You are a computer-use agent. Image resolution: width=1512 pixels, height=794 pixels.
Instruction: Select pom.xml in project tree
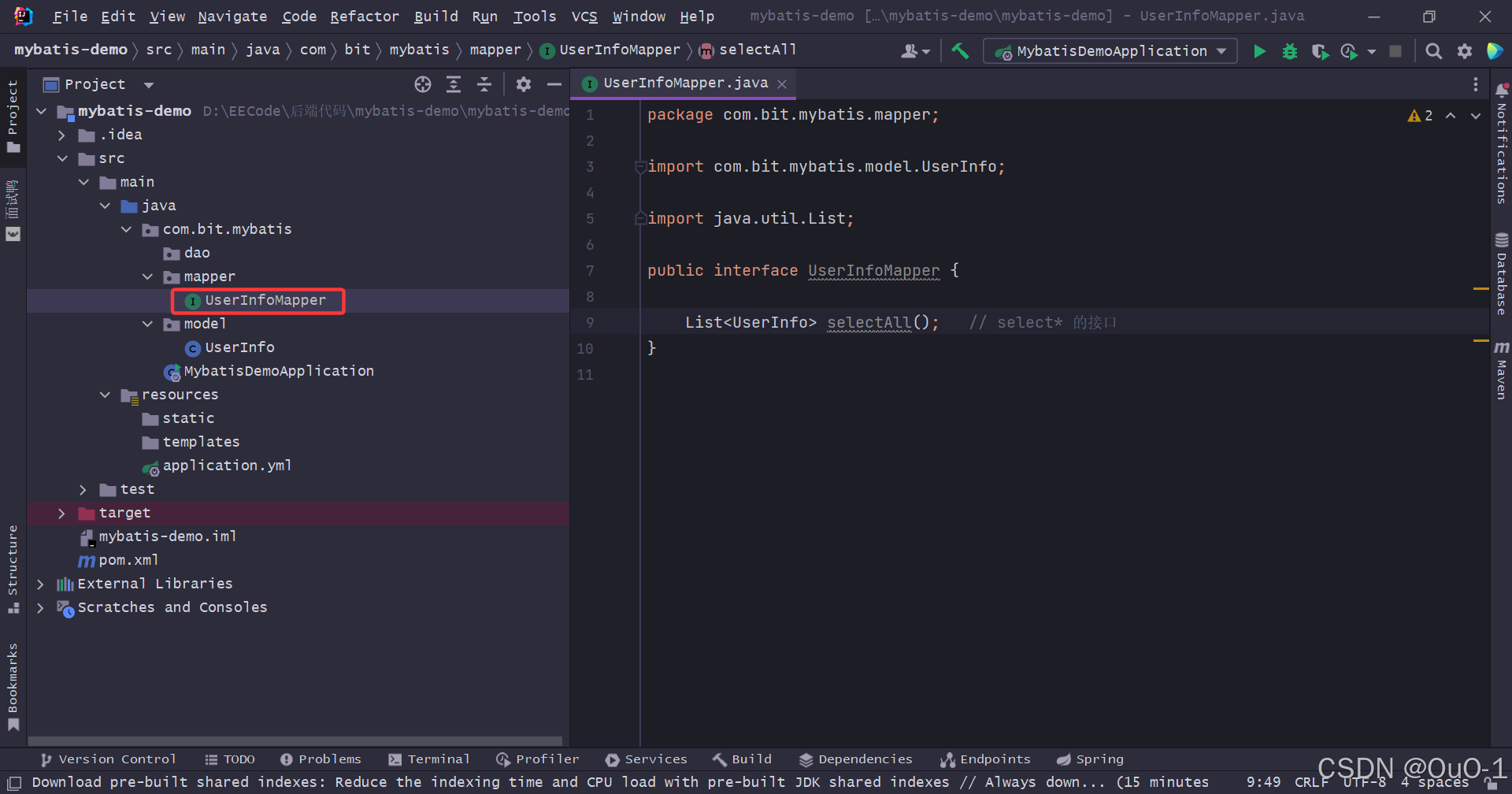128,561
